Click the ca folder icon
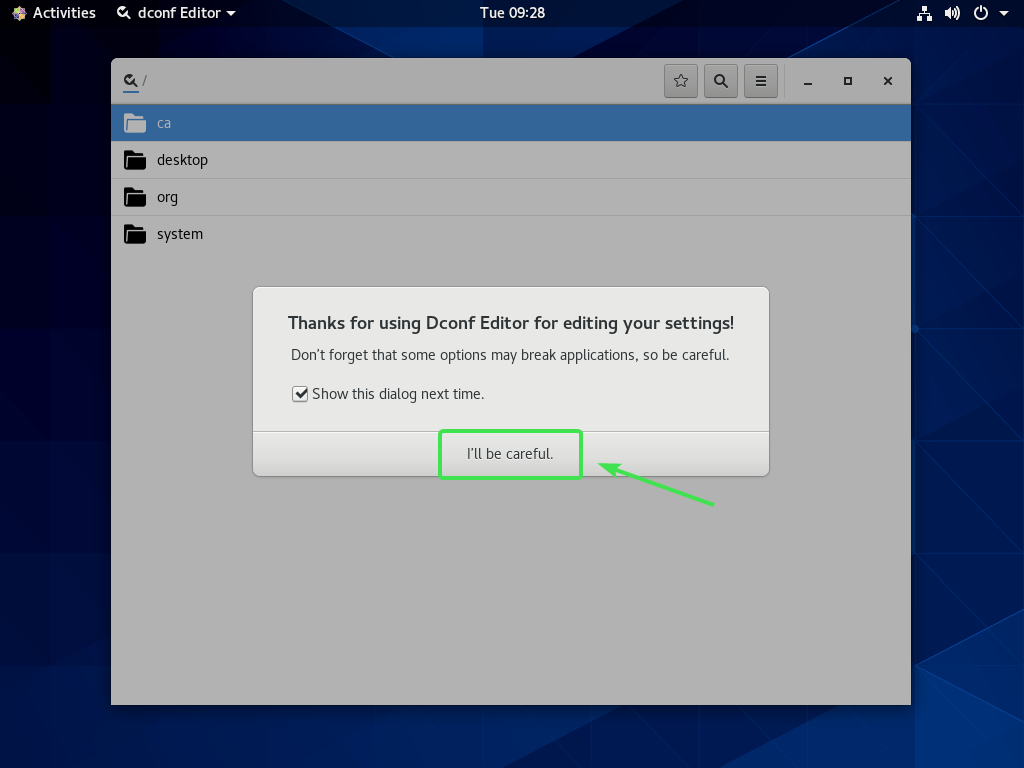Image resolution: width=1024 pixels, height=768 pixels. click(x=135, y=123)
